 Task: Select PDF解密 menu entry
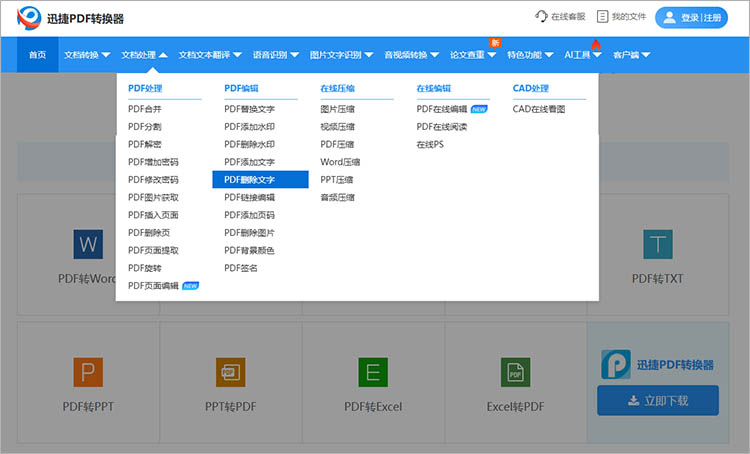[145, 144]
